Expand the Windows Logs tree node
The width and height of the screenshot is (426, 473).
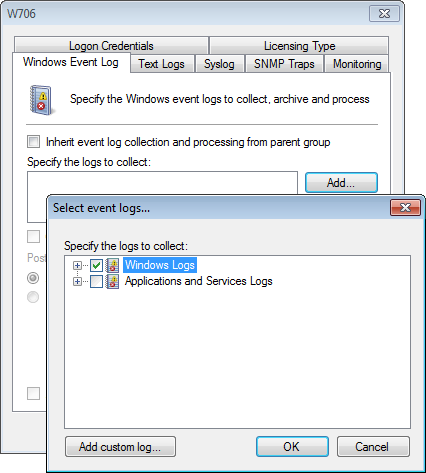click(x=77, y=265)
